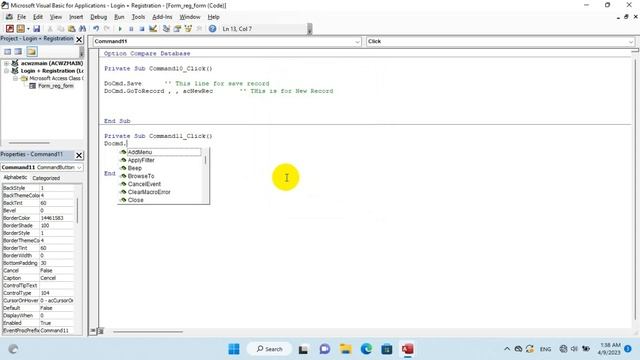Click the Microsoft Access taskbar icon
This screenshot has height=360, width=640.
pos(407,349)
